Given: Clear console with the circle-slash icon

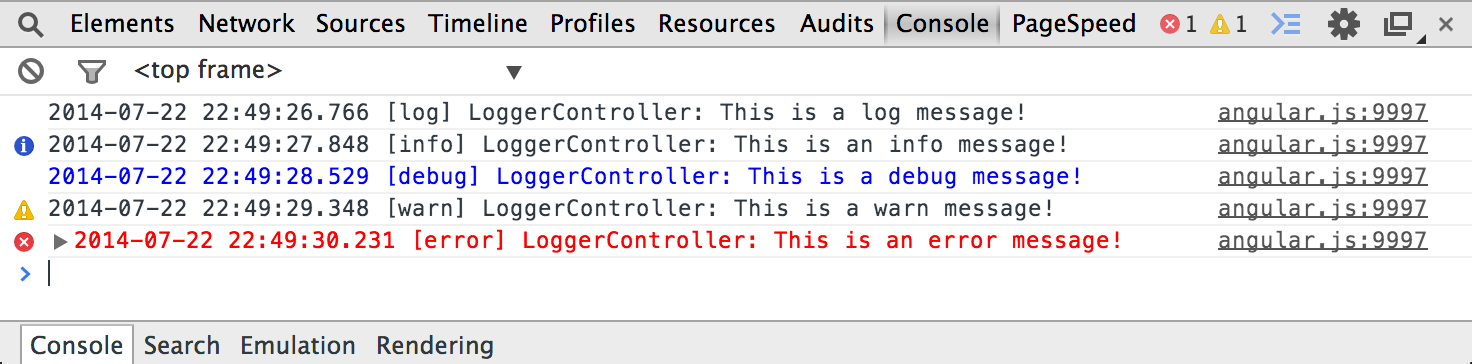Looking at the screenshot, I should click(32, 71).
